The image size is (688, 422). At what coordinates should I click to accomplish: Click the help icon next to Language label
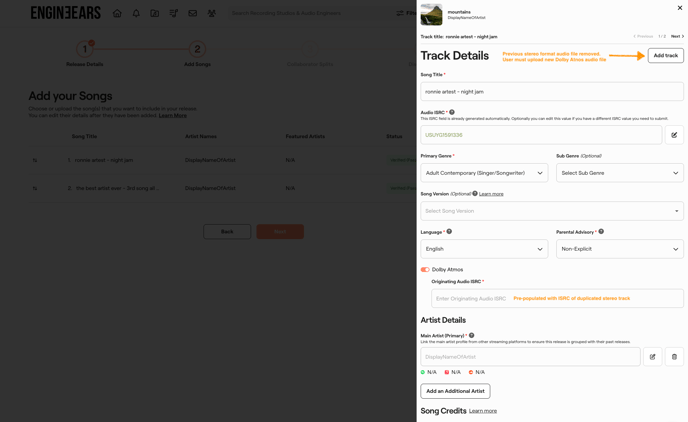(449, 231)
